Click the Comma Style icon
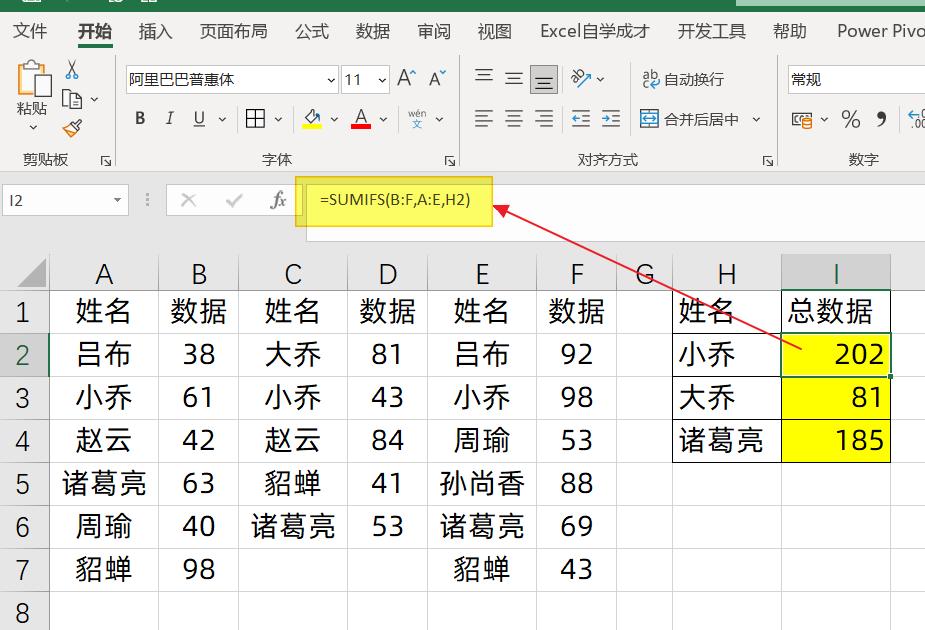 (879, 119)
